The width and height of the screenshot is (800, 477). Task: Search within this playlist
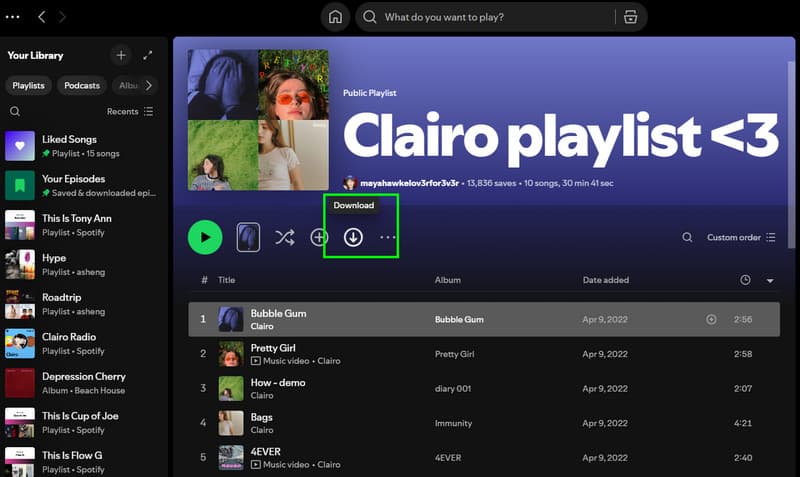tap(687, 237)
